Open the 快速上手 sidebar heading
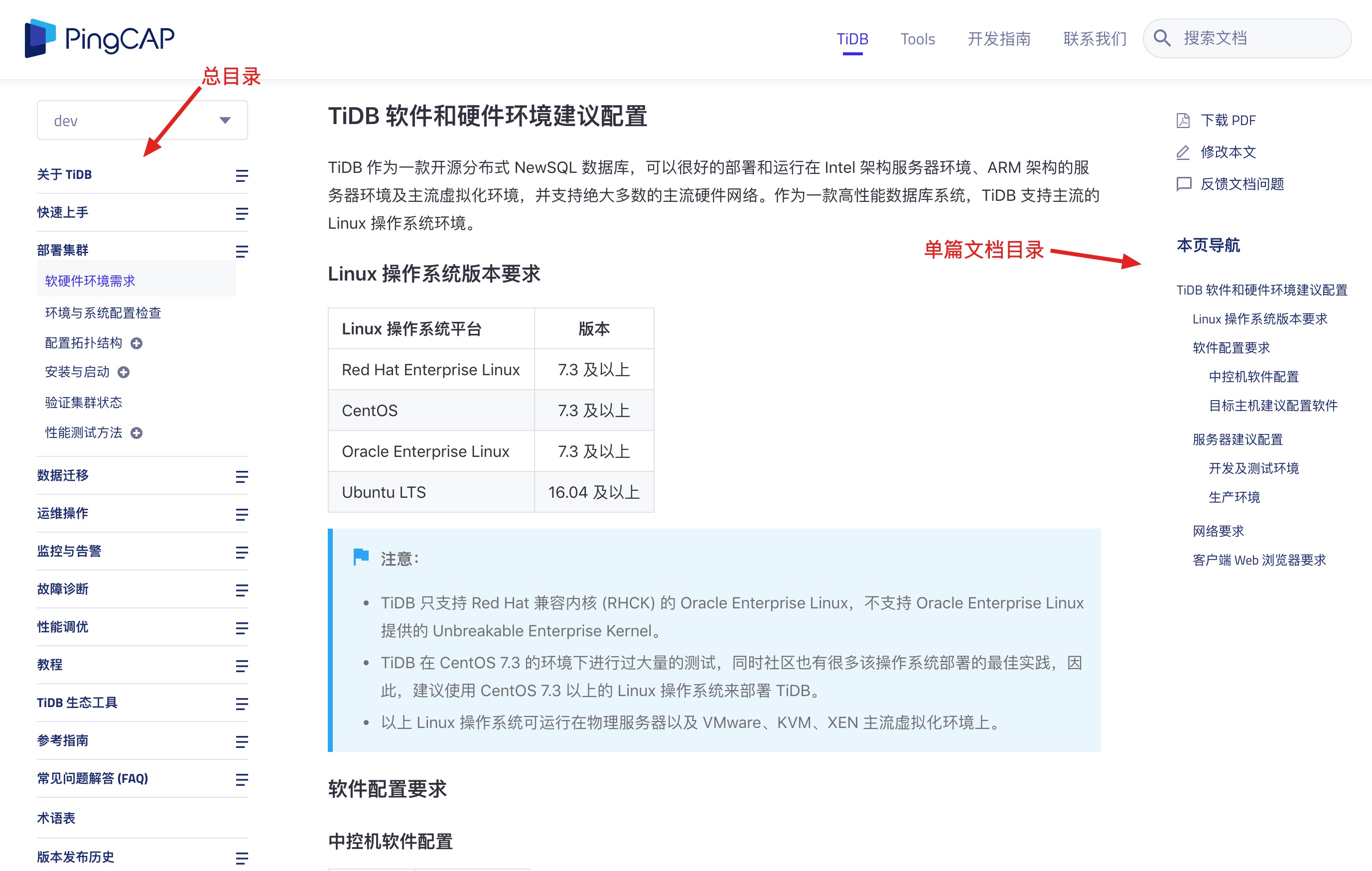1372x871 pixels. pyautogui.click(x=63, y=213)
